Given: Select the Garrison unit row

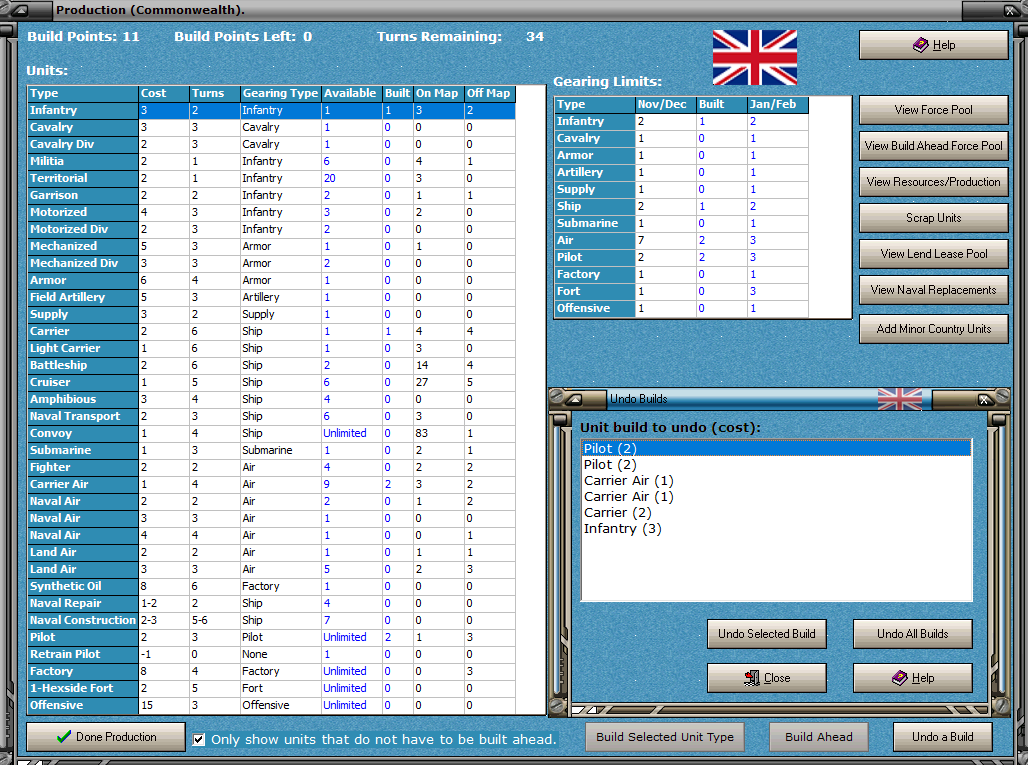Looking at the screenshot, I should [x=271, y=195].
